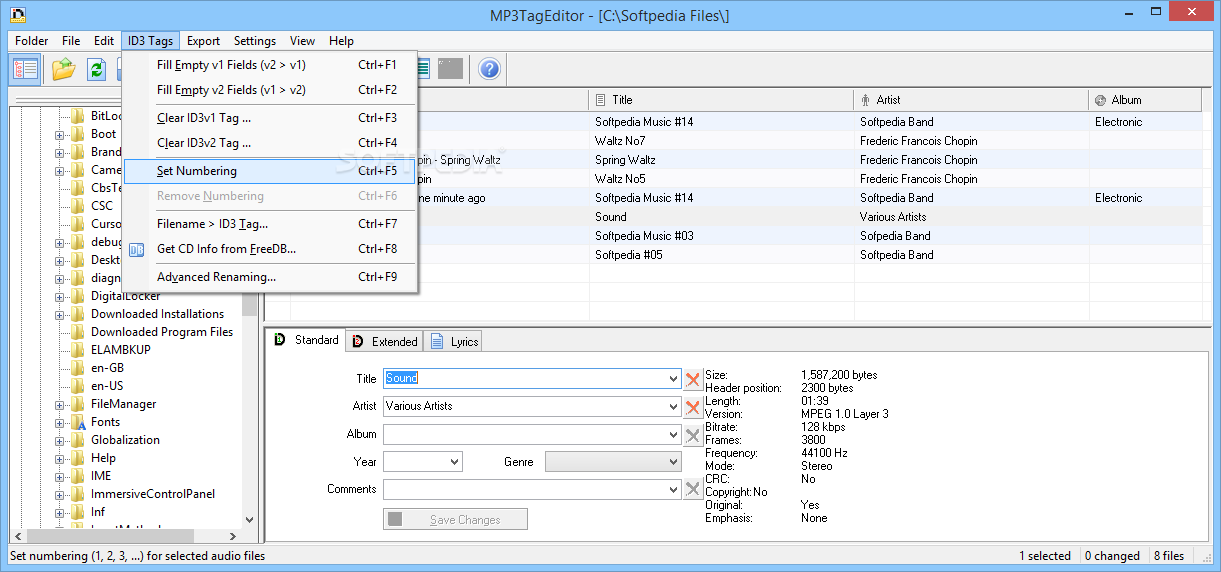Sort by the Artist column header
The image size is (1221, 572).
(x=971, y=100)
